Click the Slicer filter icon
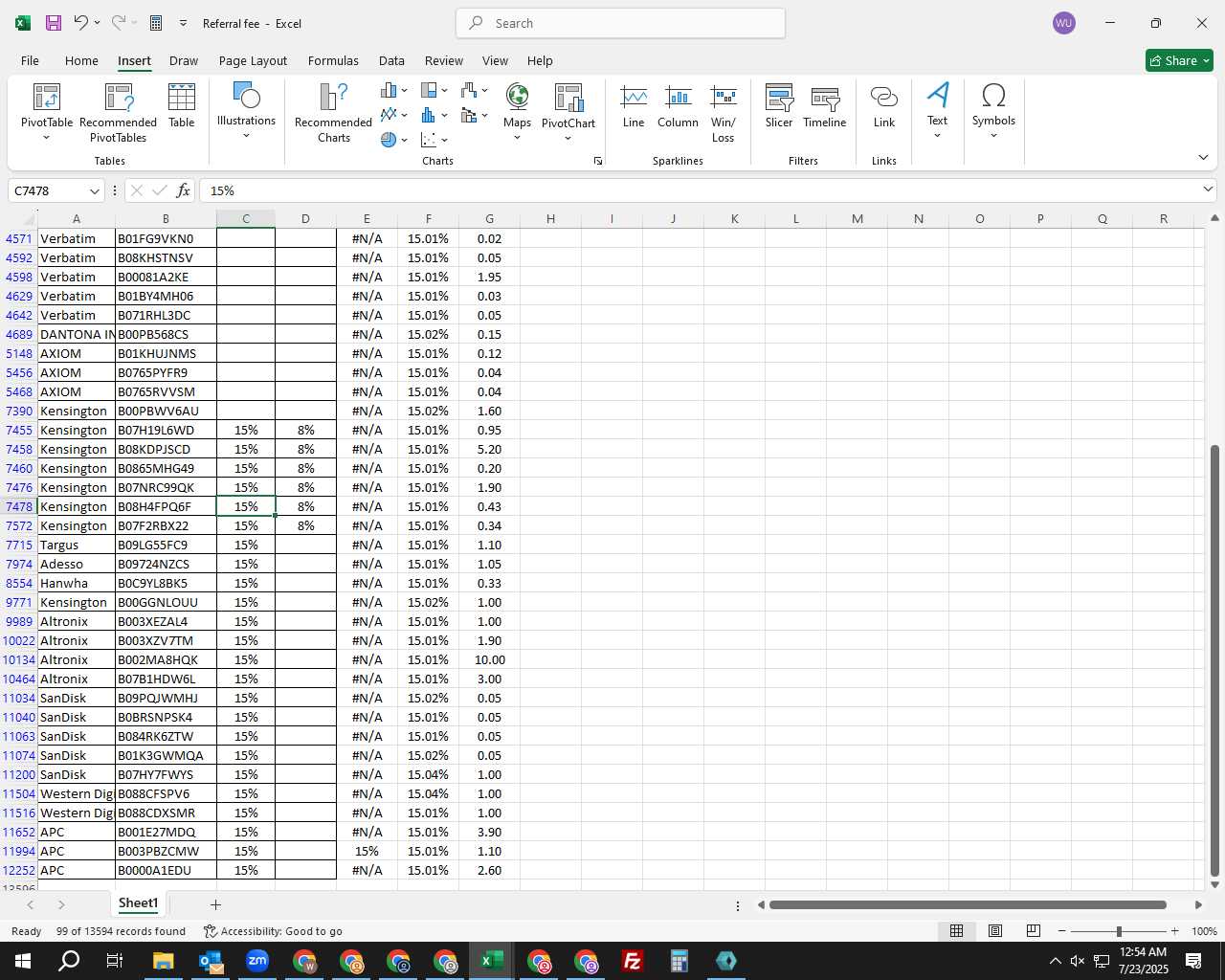Screen dimensions: 1225x980 [x=779, y=105]
